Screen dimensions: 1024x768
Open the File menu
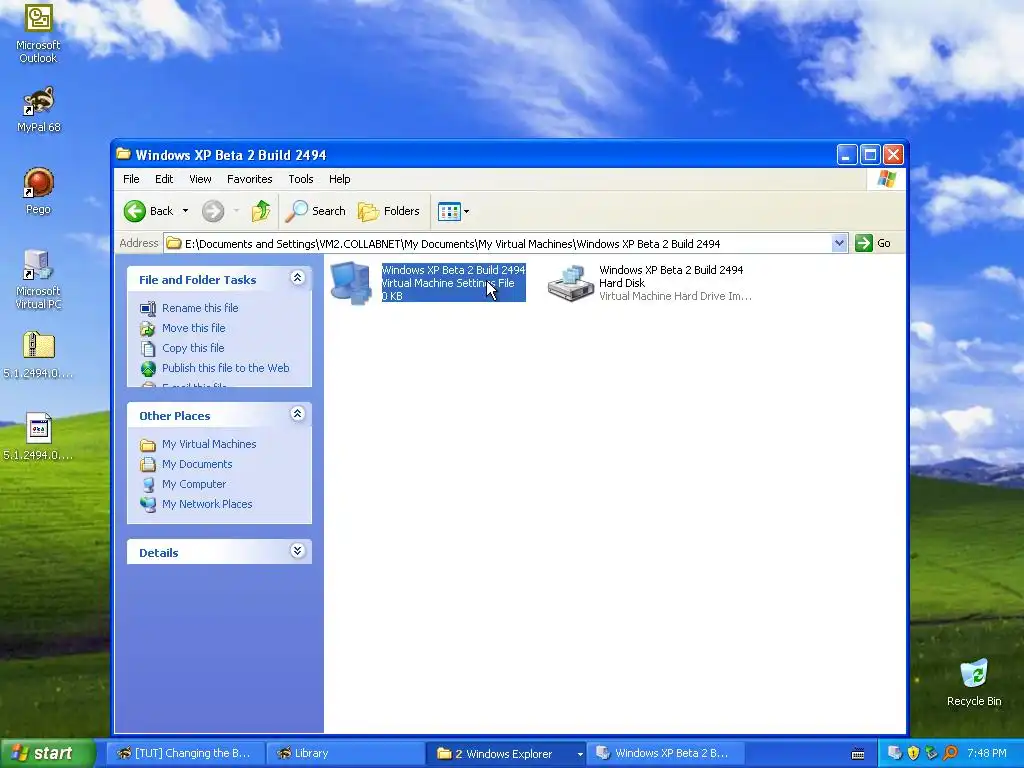131,179
